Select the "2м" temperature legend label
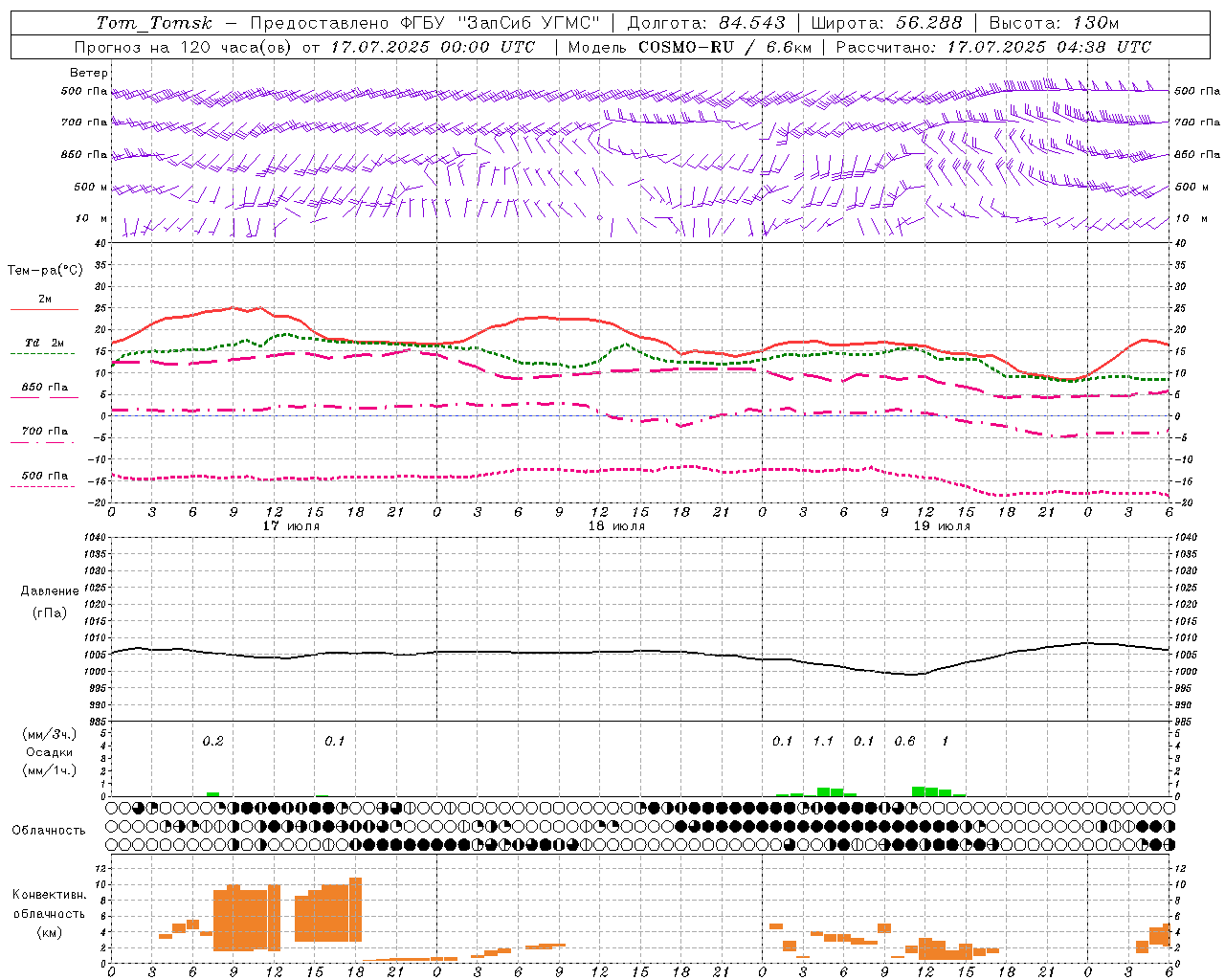Image resolution: width=1225 pixels, height=980 pixels. 45,300
